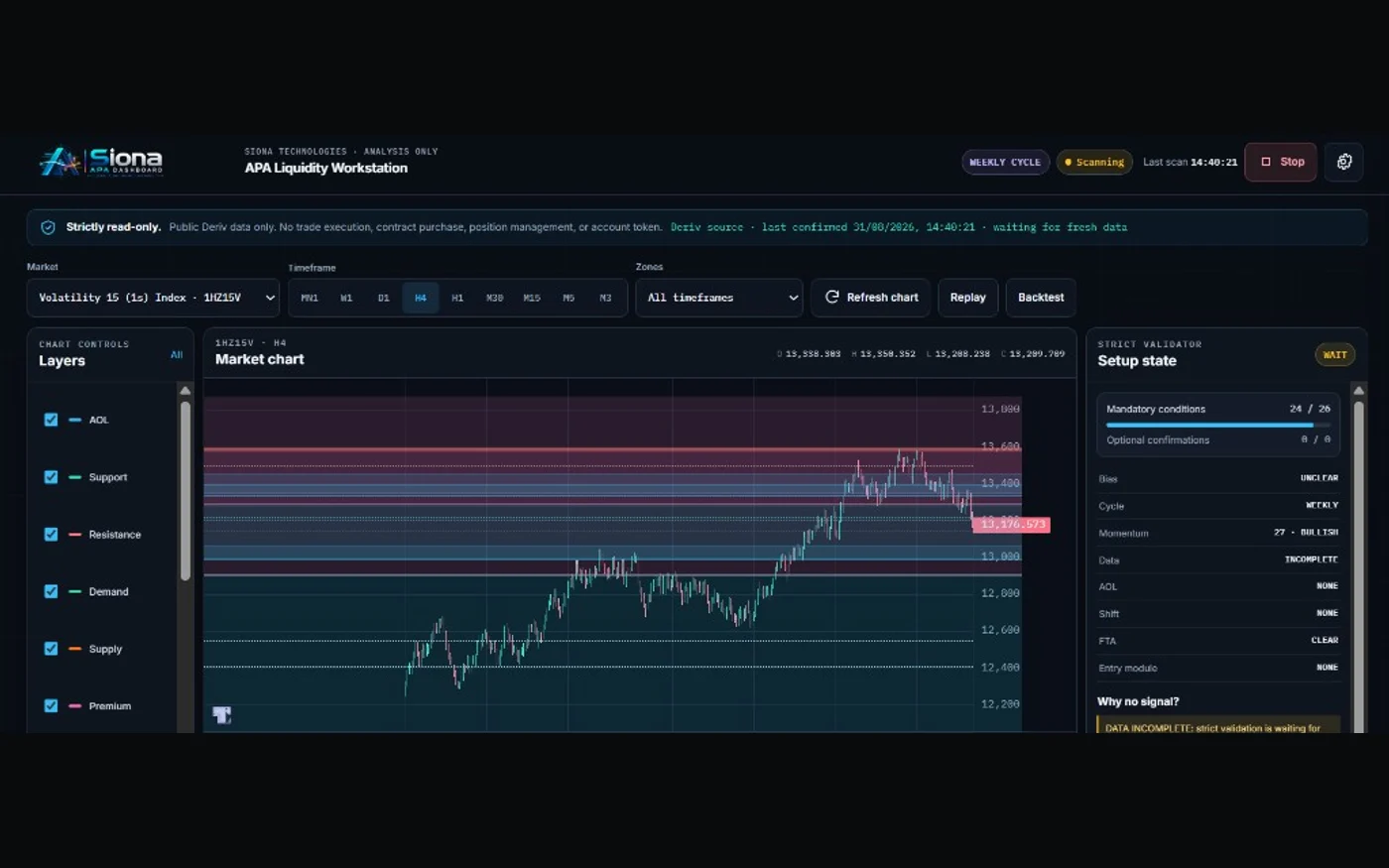This screenshot has height=868, width=1389.
Task: Click the Siona logo
Action: point(100,162)
